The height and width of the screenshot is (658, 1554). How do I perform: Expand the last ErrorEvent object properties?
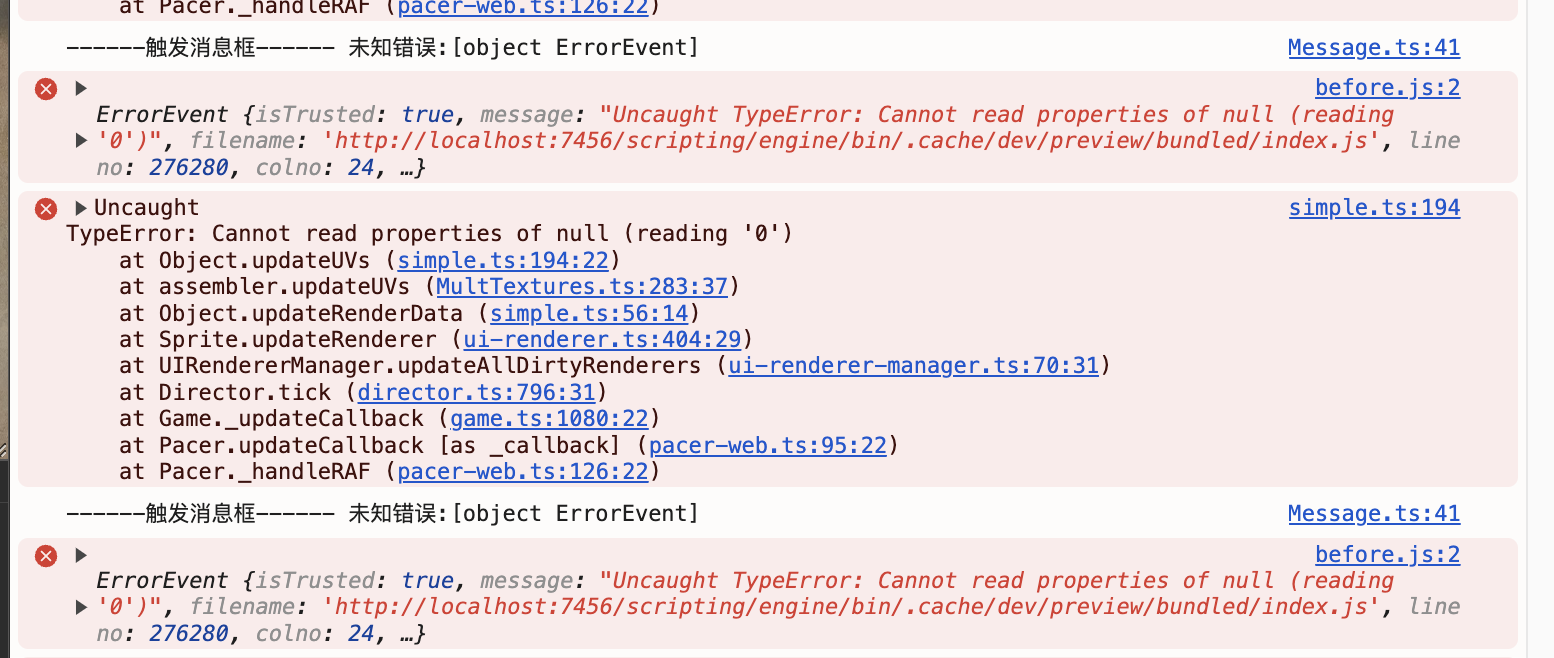pos(82,607)
